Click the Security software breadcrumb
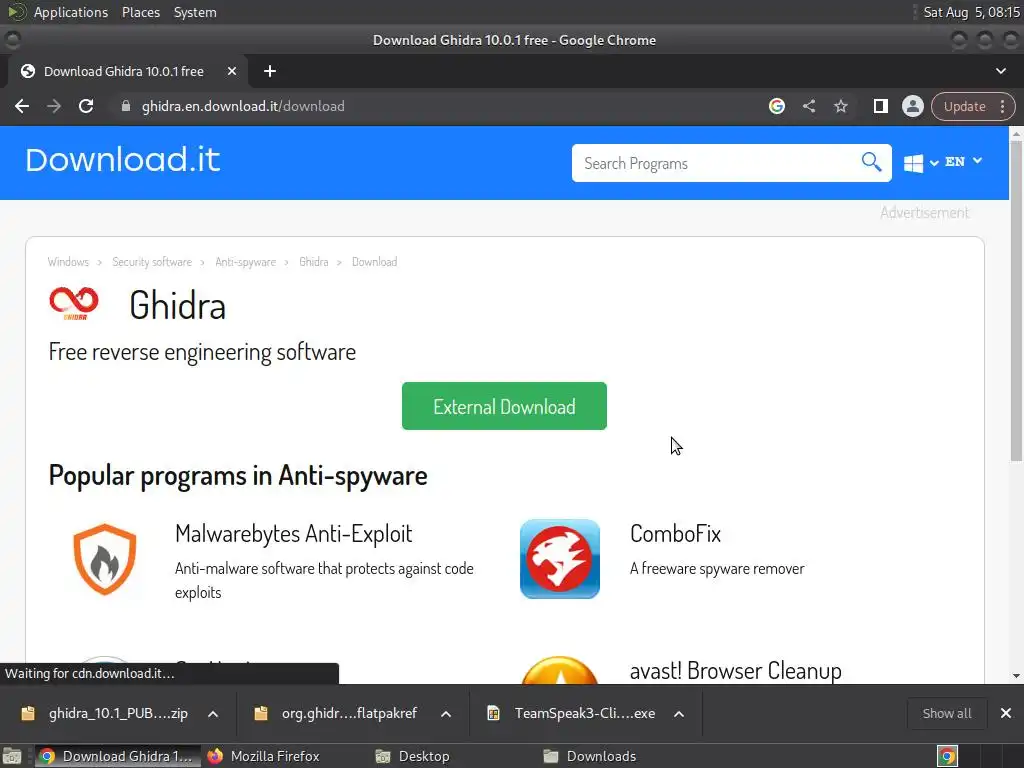Image resolution: width=1024 pixels, height=768 pixels. [x=152, y=262]
